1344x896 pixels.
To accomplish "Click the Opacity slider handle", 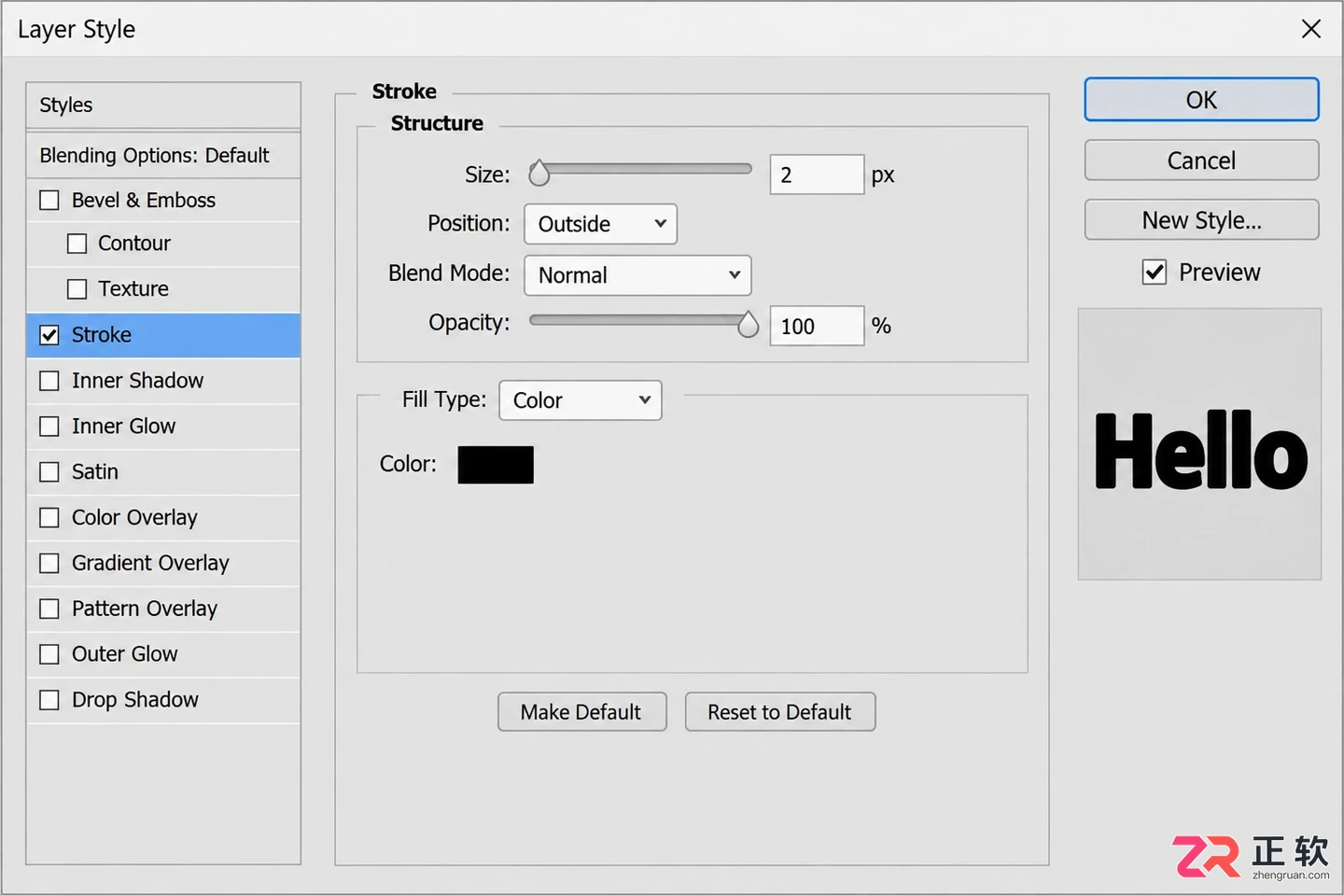I will click(x=749, y=325).
